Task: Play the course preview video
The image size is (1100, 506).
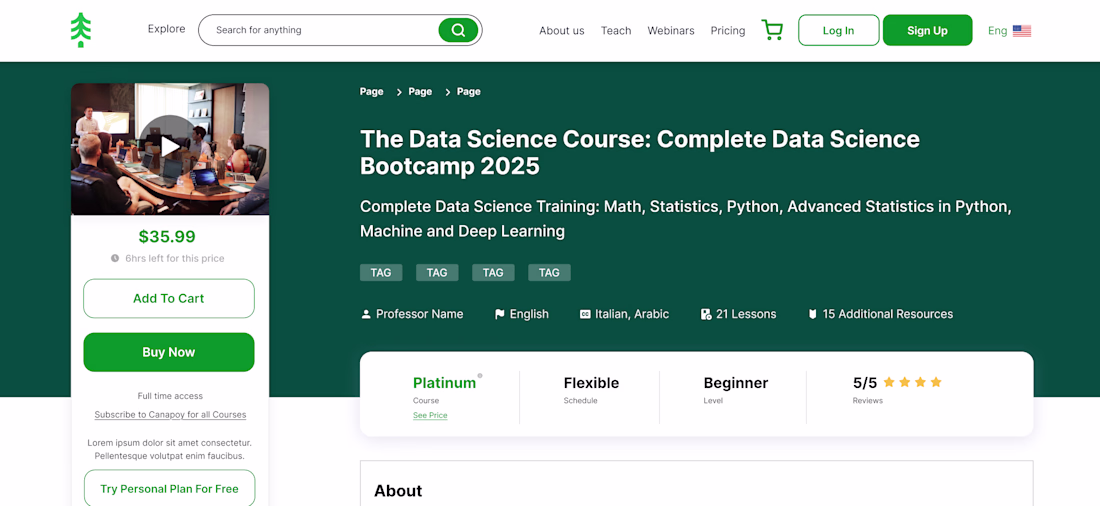Action: (x=170, y=148)
